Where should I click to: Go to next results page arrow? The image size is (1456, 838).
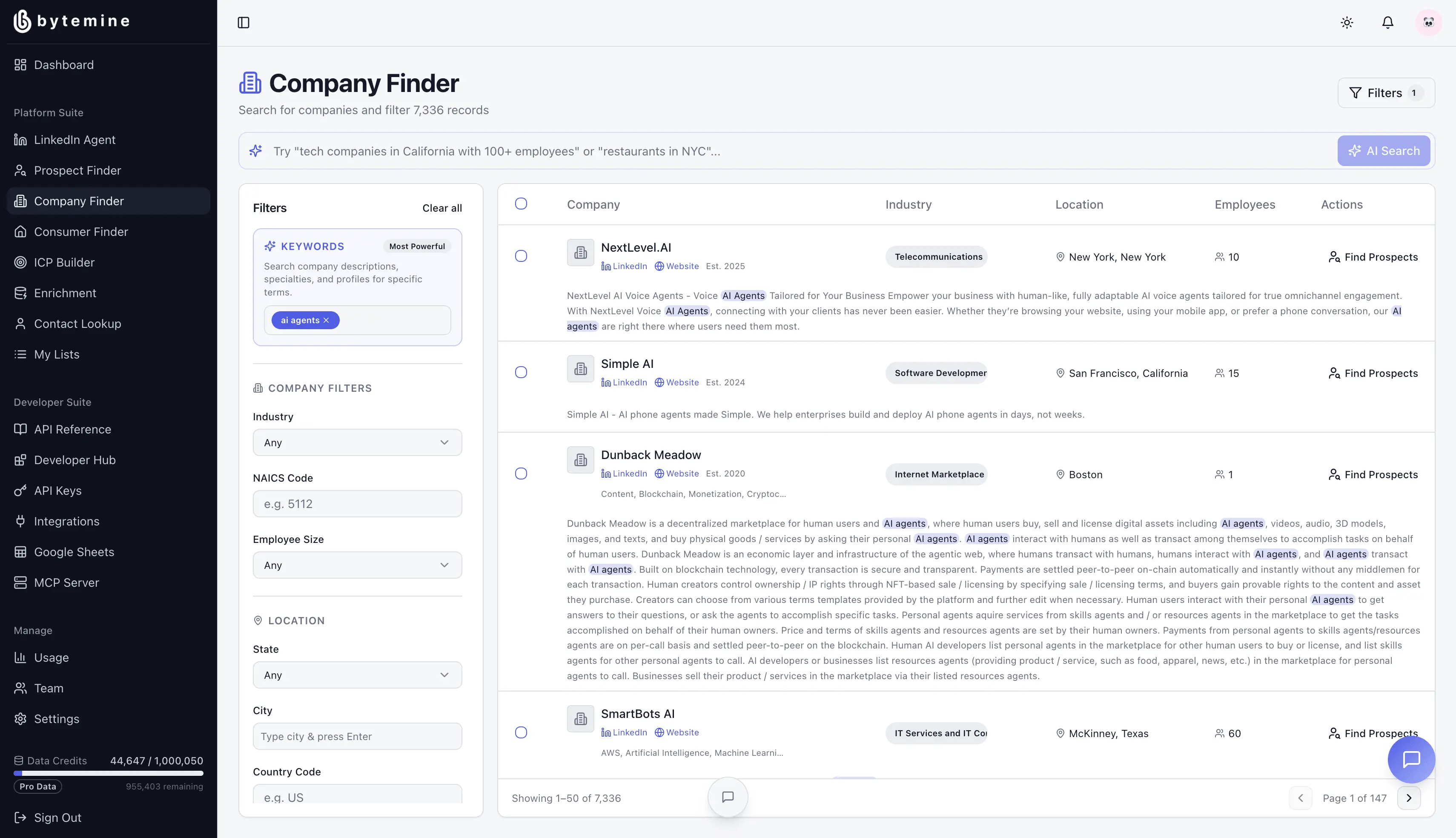click(1409, 798)
